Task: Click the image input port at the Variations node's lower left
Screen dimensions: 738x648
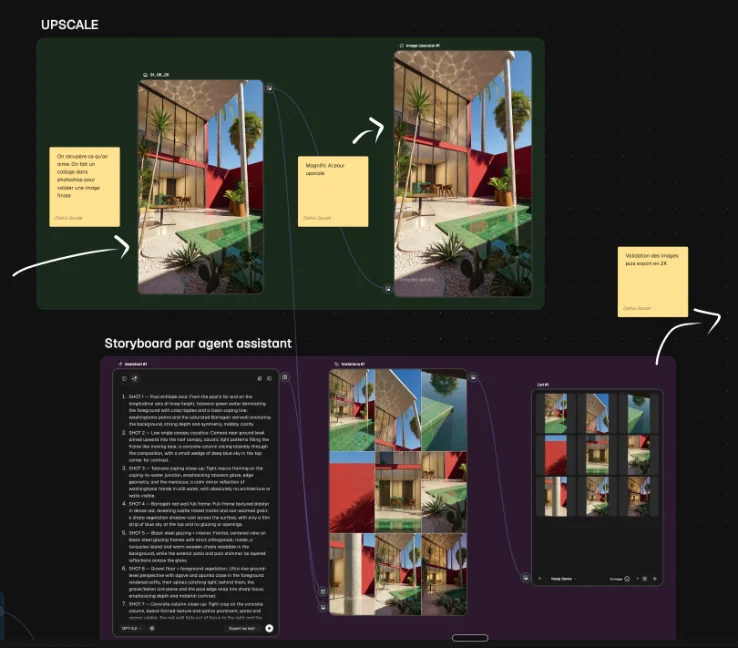Action: (x=323, y=608)
